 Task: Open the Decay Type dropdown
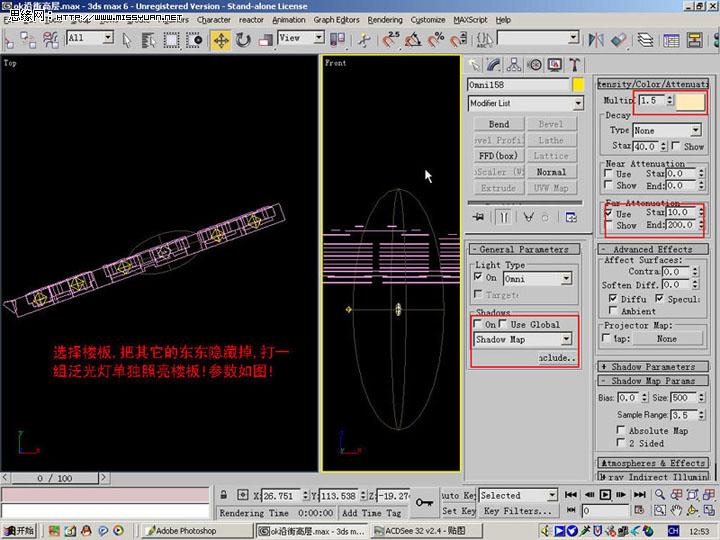pyautogui.click(x=667, y=130)
